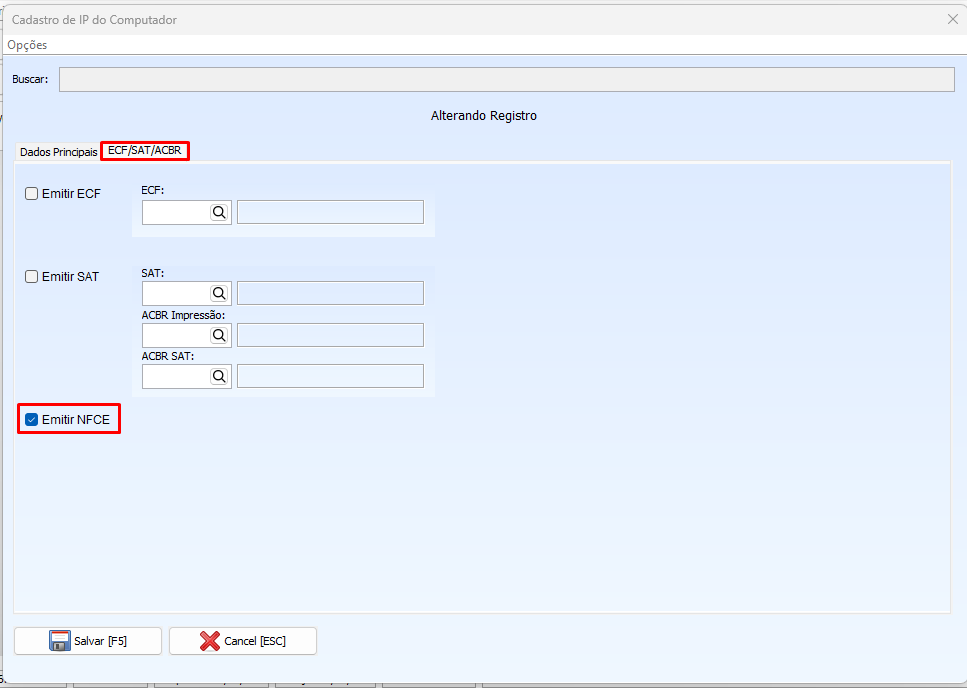Open the Opções menu
This screenshot has width=967, height=688.
point(27,45)
